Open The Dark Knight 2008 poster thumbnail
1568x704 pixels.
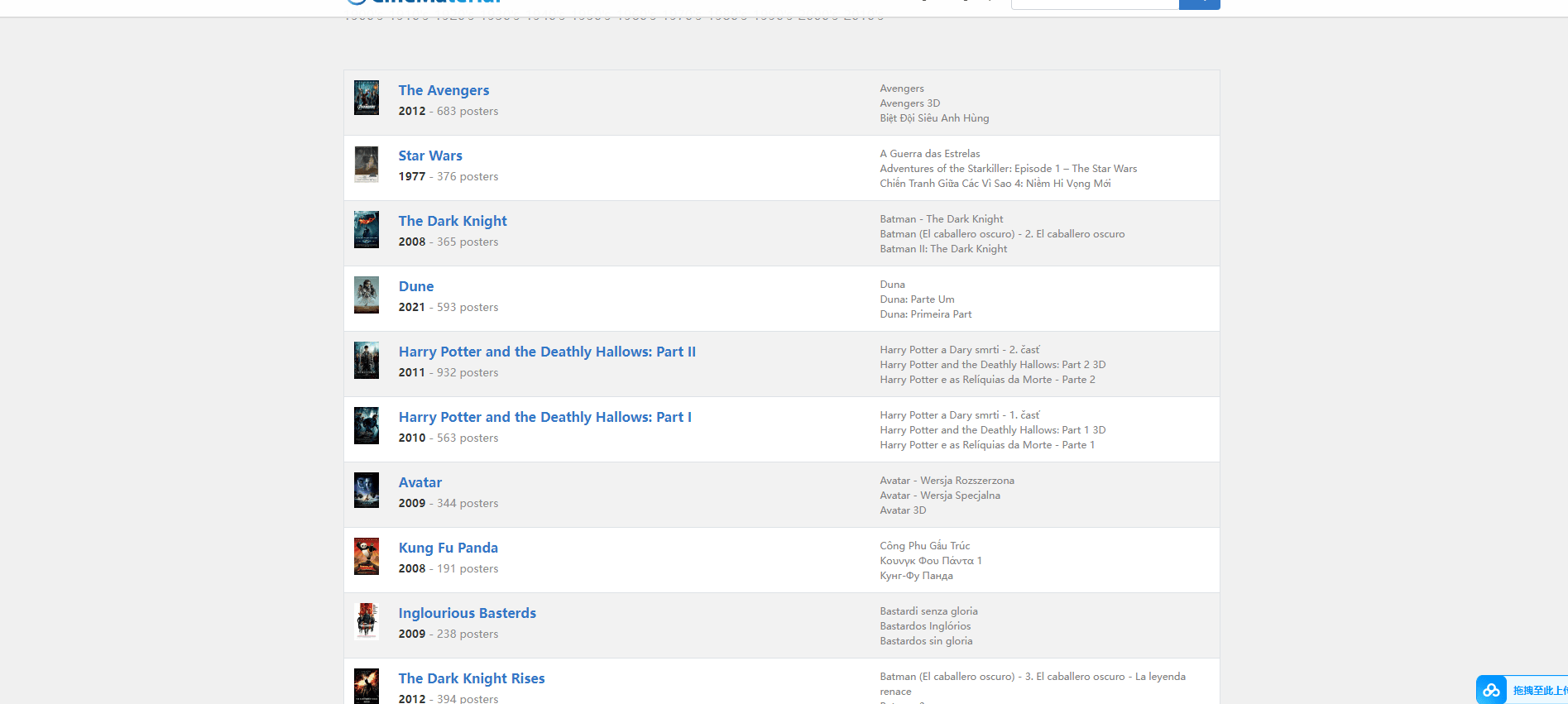[x=367, y=229]
